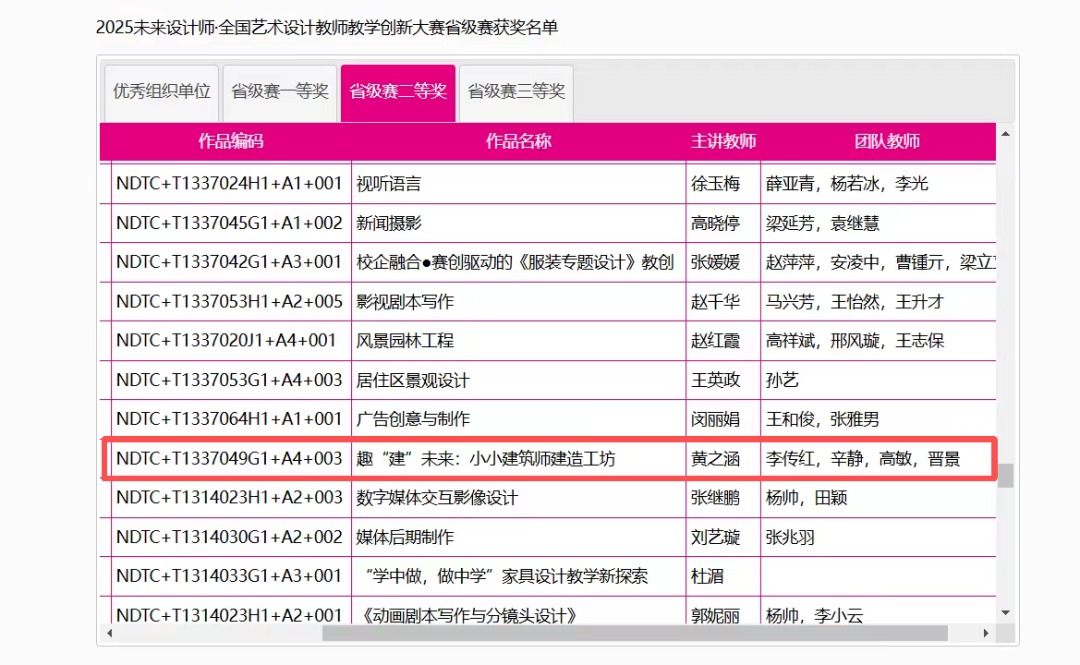Click code NDTC+T1337042G1+A3+001

229,262
